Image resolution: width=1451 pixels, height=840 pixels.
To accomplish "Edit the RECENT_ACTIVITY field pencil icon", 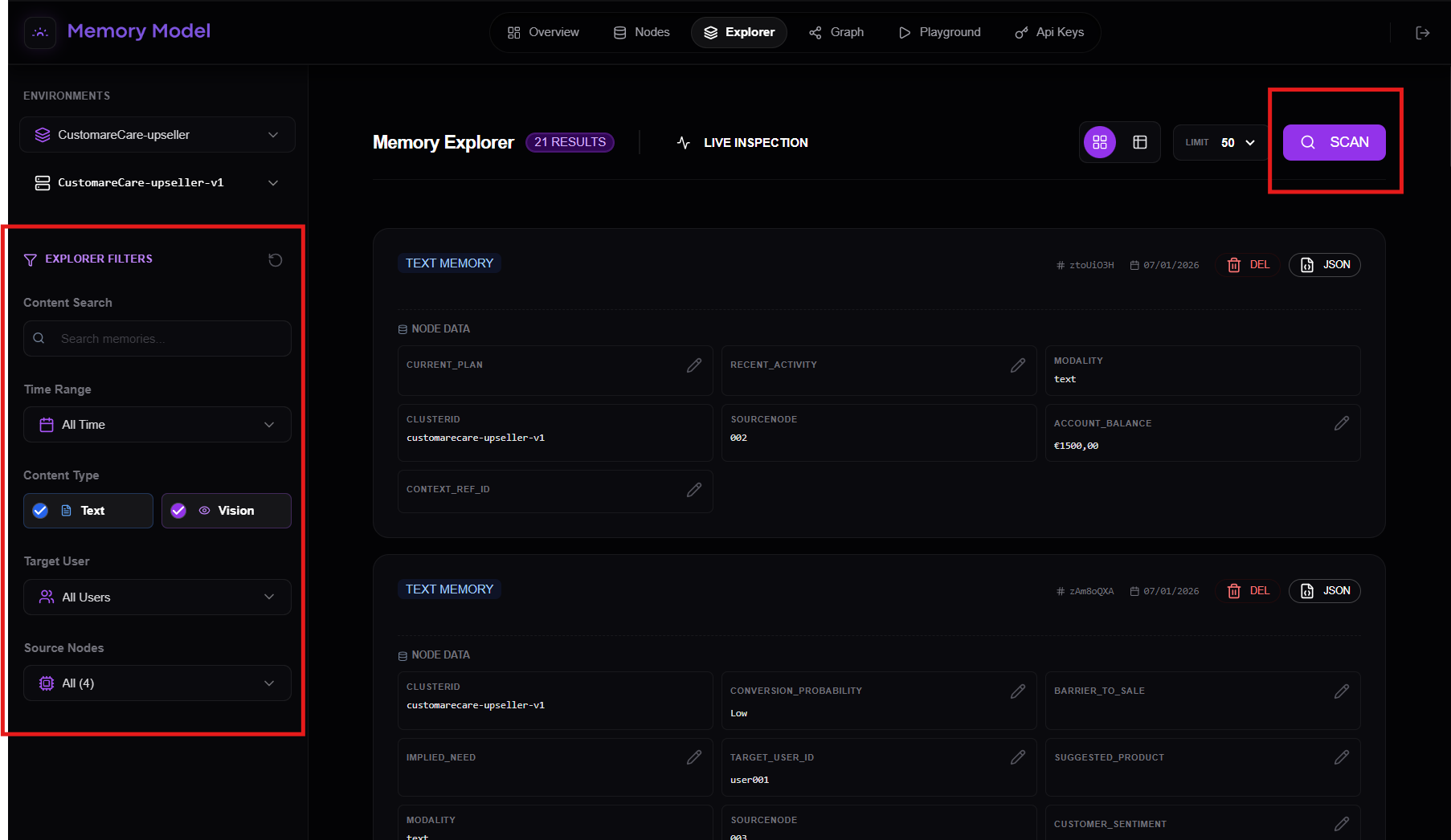I will point(1018,365).
